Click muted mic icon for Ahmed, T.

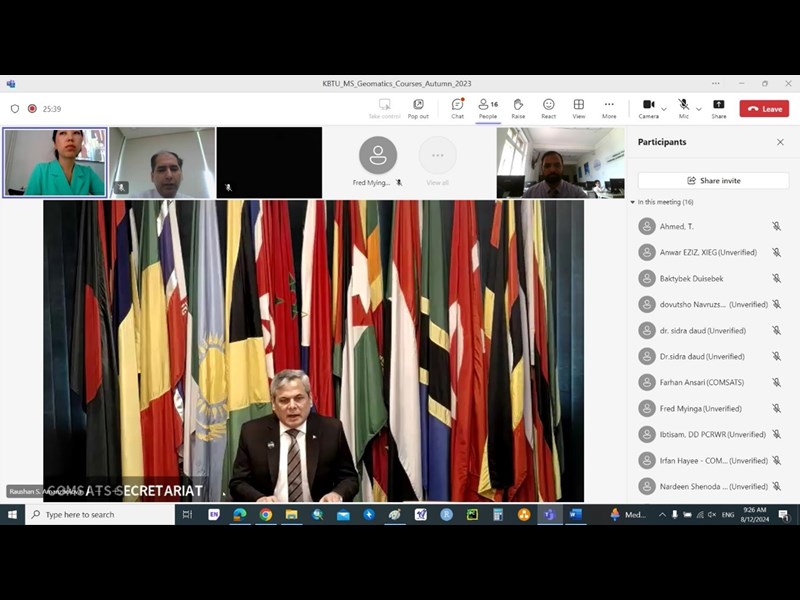point(776,226)
